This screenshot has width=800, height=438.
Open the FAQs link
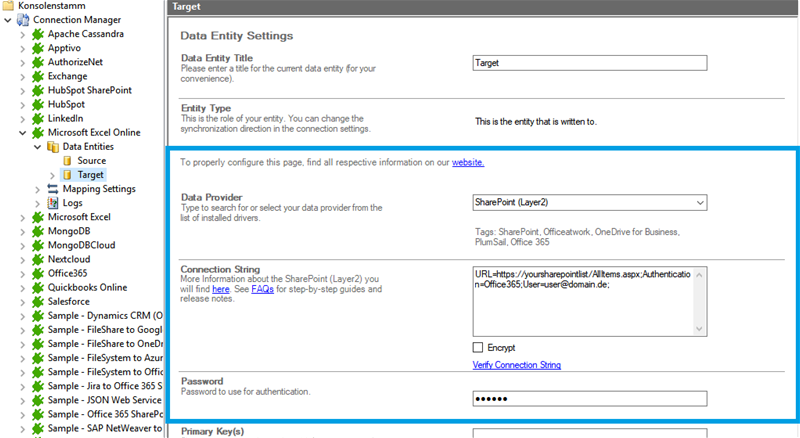point(262,289)
